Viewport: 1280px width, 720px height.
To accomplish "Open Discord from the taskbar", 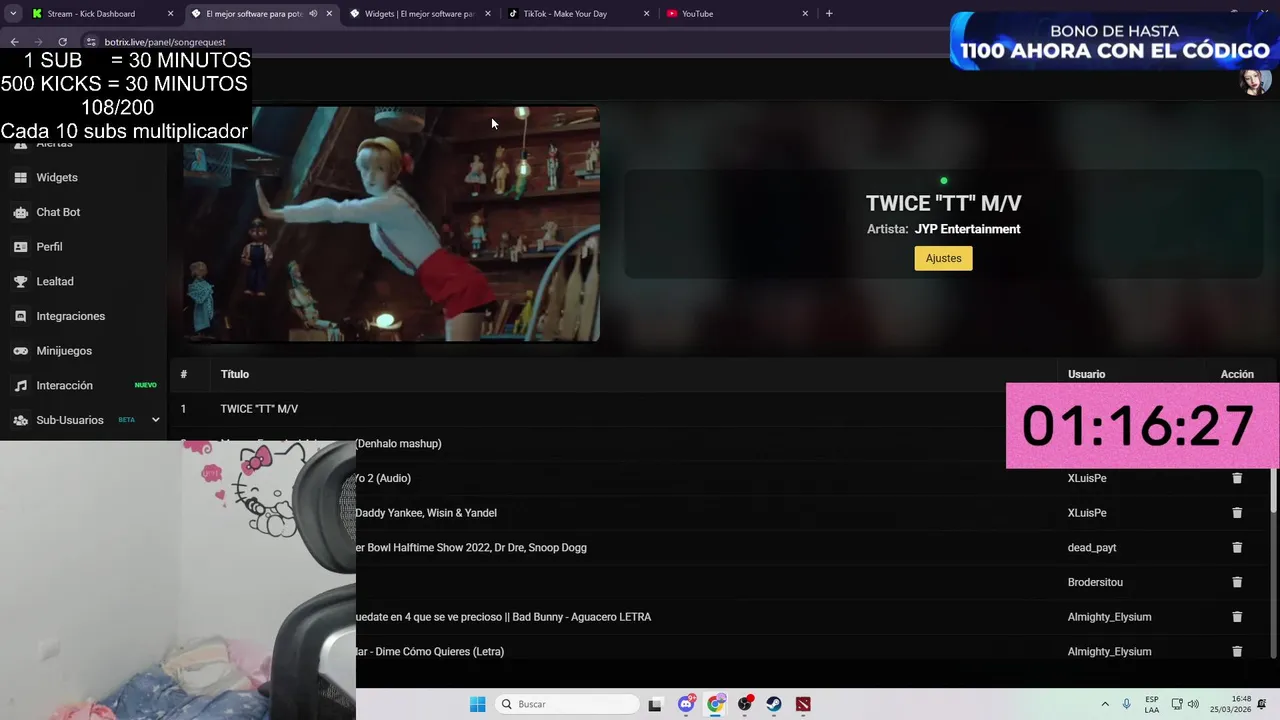I will point(686,704).
